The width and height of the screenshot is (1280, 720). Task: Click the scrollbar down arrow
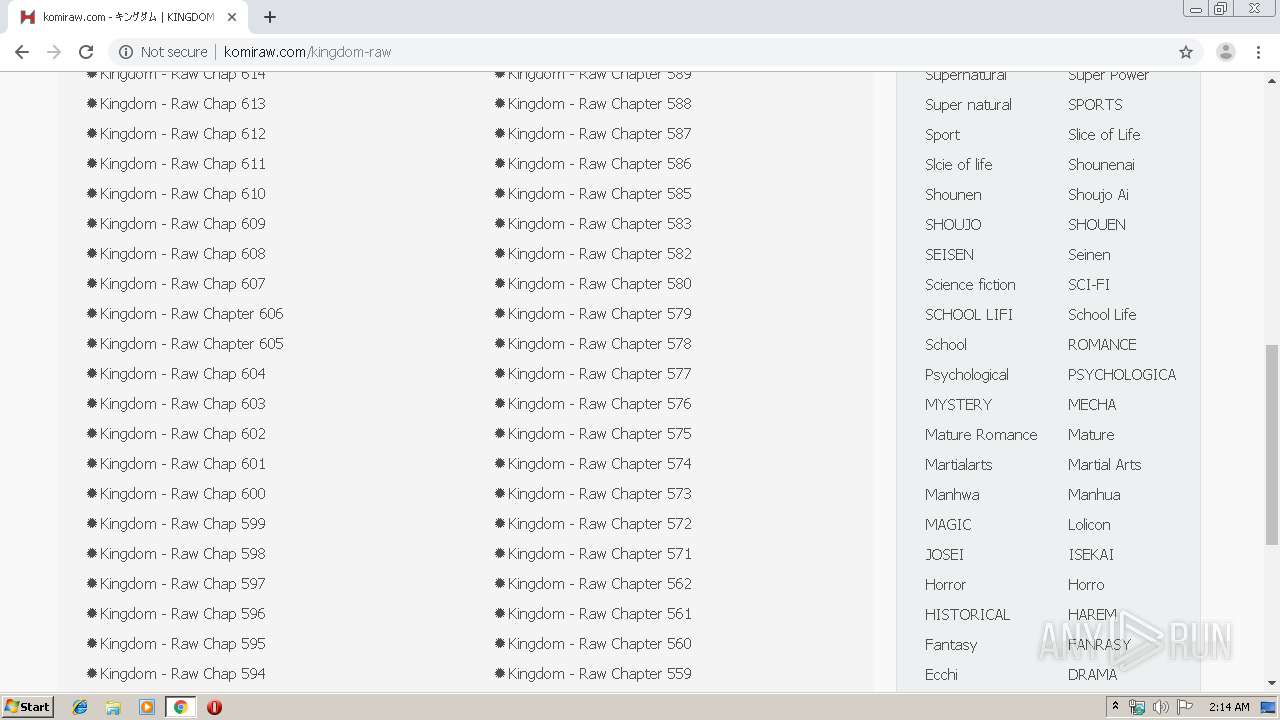point(1272,683)
